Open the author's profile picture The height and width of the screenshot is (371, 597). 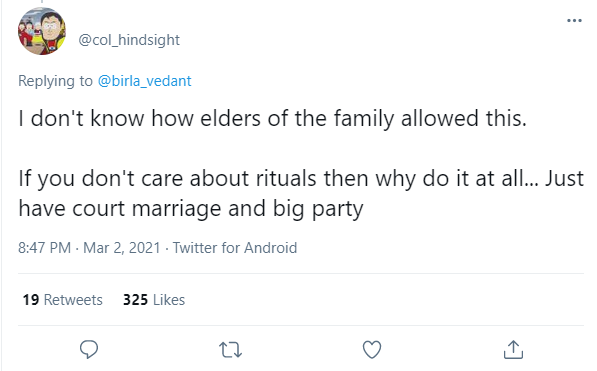tap(42, 31)
